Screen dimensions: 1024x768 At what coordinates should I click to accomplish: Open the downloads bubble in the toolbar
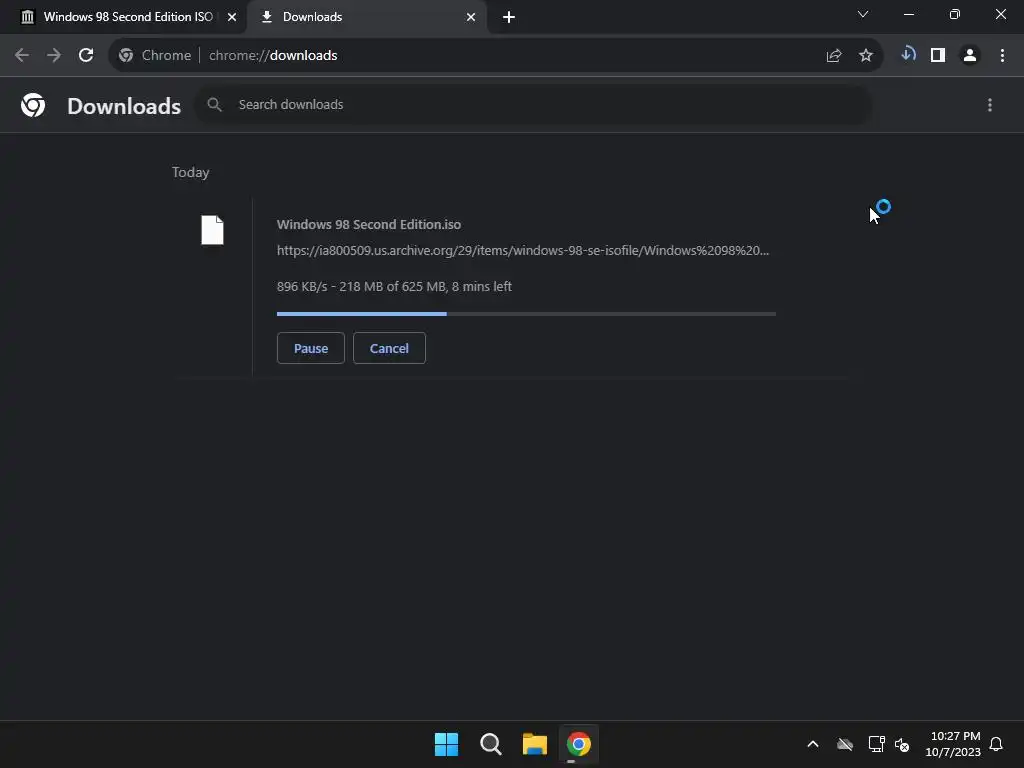908,54
